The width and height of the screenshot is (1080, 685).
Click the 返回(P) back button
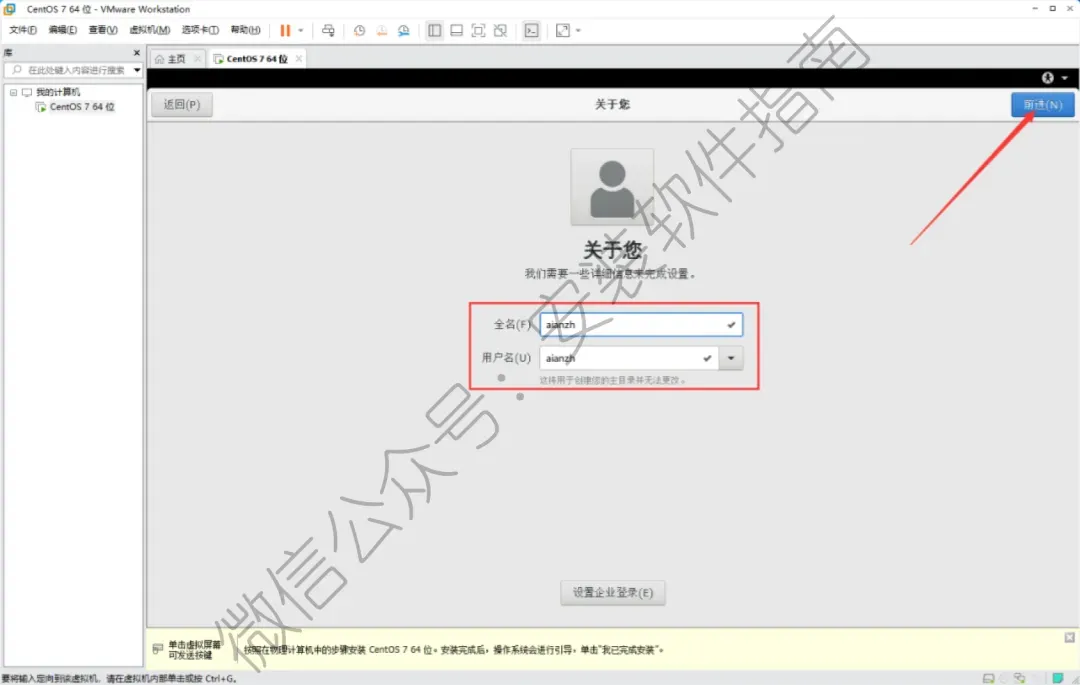pyautogui.click(x=182, y=105)
